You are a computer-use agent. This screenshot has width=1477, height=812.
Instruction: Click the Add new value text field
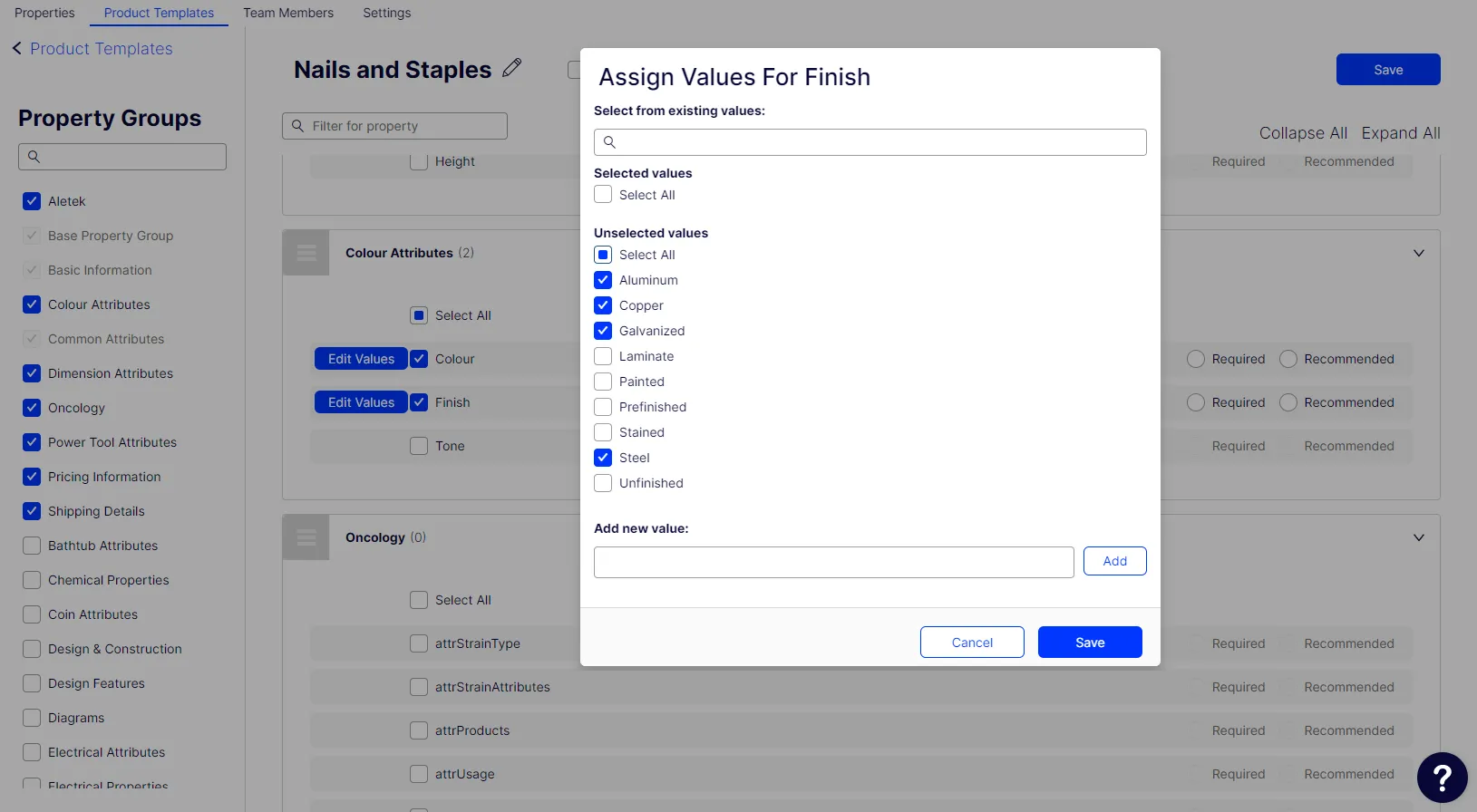pos(834,562)
